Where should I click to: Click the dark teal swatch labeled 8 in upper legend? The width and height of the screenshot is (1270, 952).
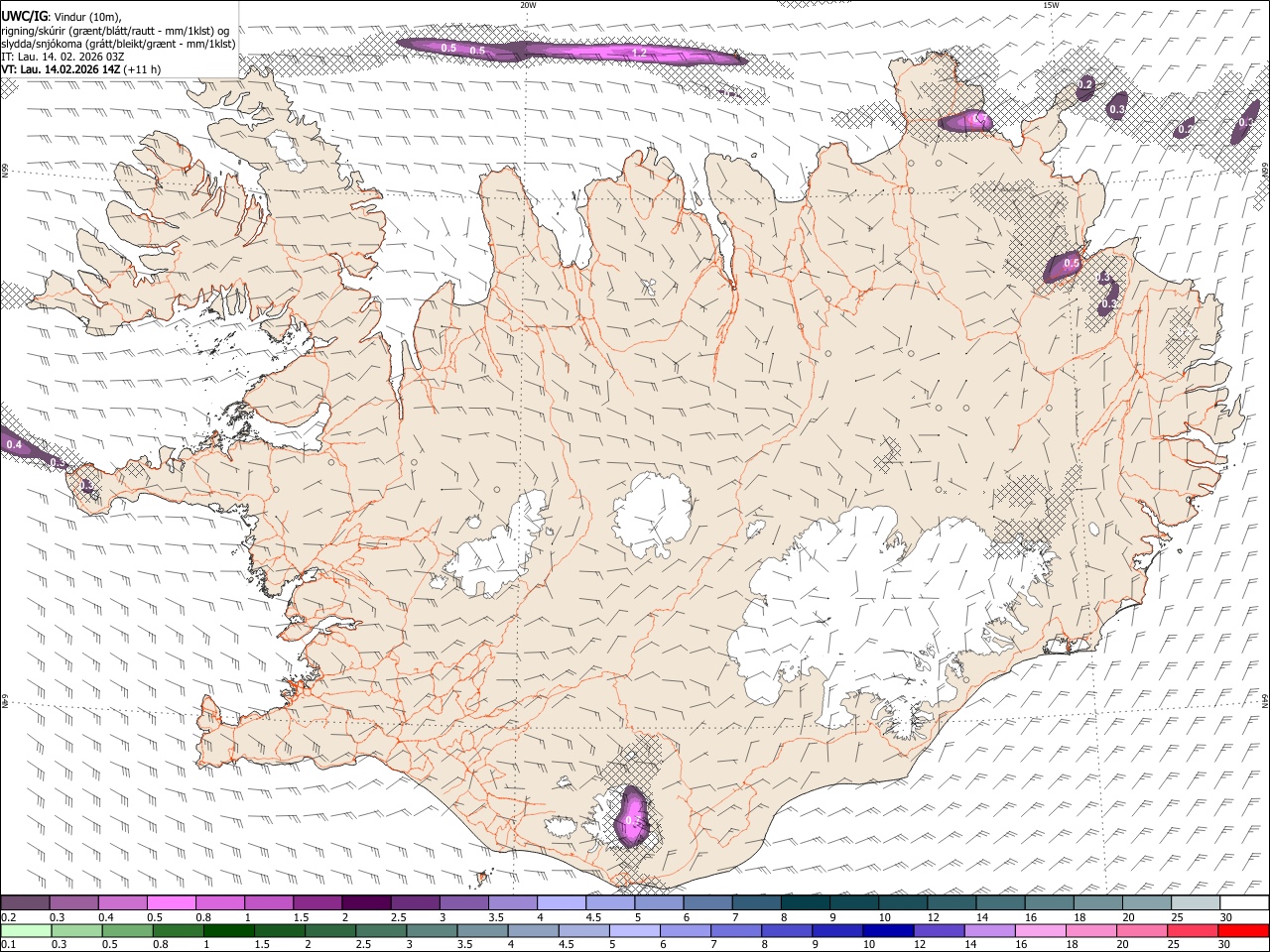(806, 902)
